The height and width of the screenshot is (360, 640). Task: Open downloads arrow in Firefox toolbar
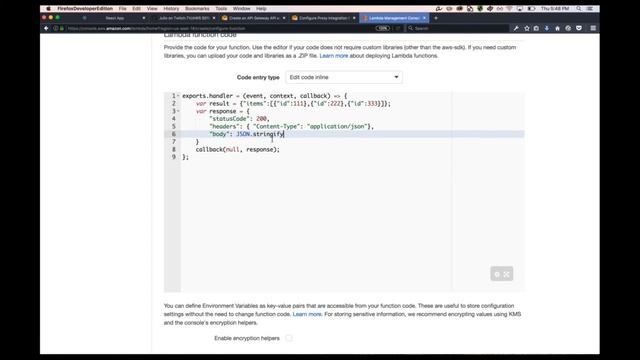[547, 28]
